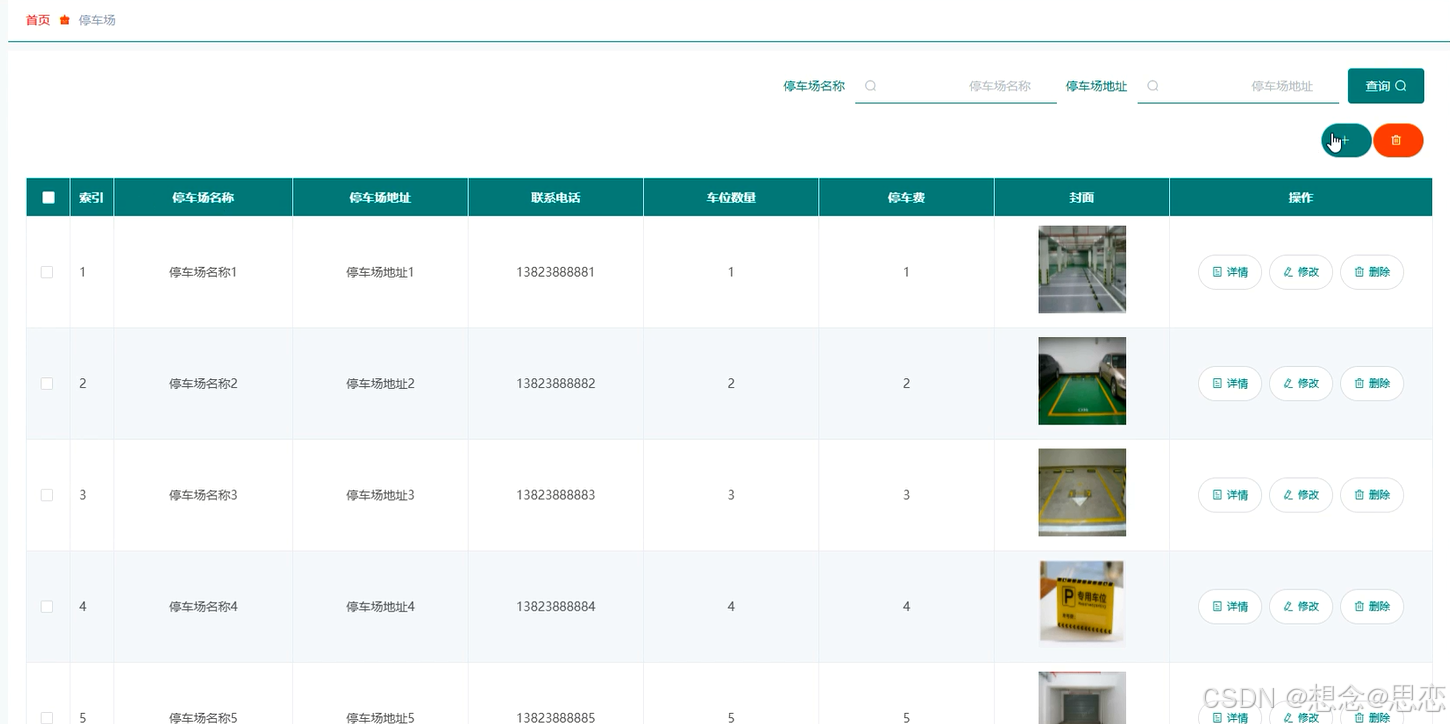The height and width of the screenshot is (724, 1450).
Task: Click phone number 13823888884
Action: tap(556, 607)
